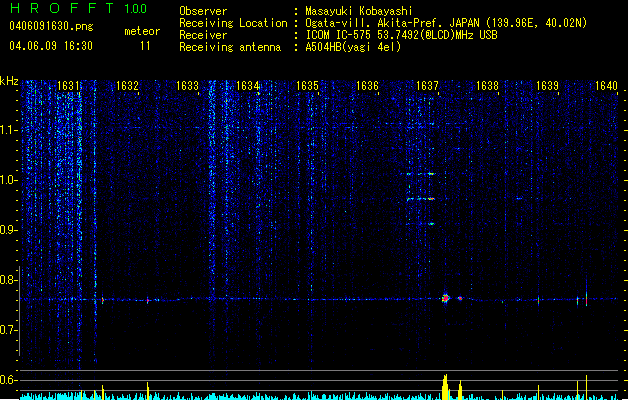This screenshot has height=400, width=629.
Task: Select the file name 0406091630.png
Action: pyautogui.click(x=51, y=26)
